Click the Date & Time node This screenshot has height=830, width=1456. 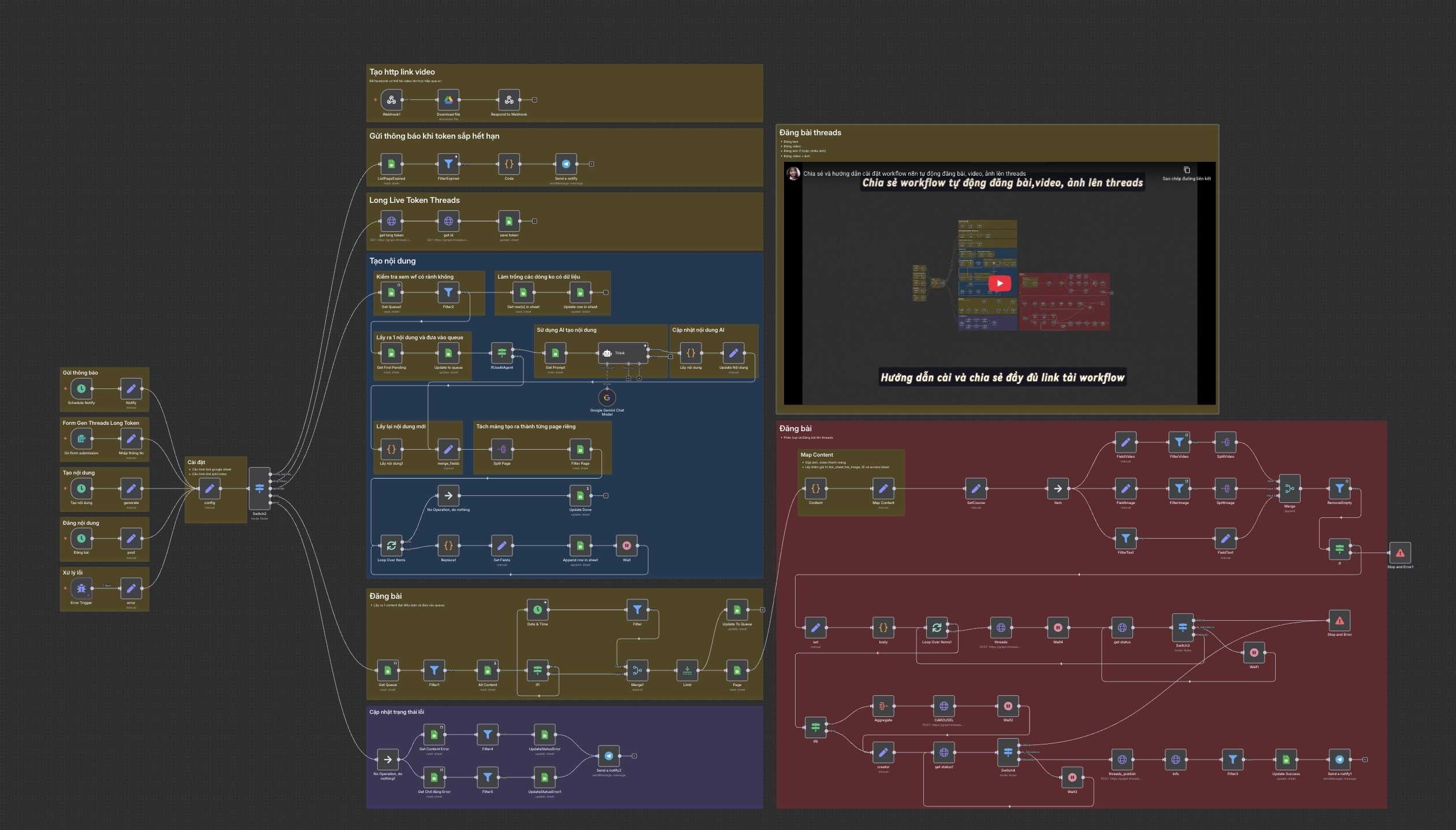537,610
